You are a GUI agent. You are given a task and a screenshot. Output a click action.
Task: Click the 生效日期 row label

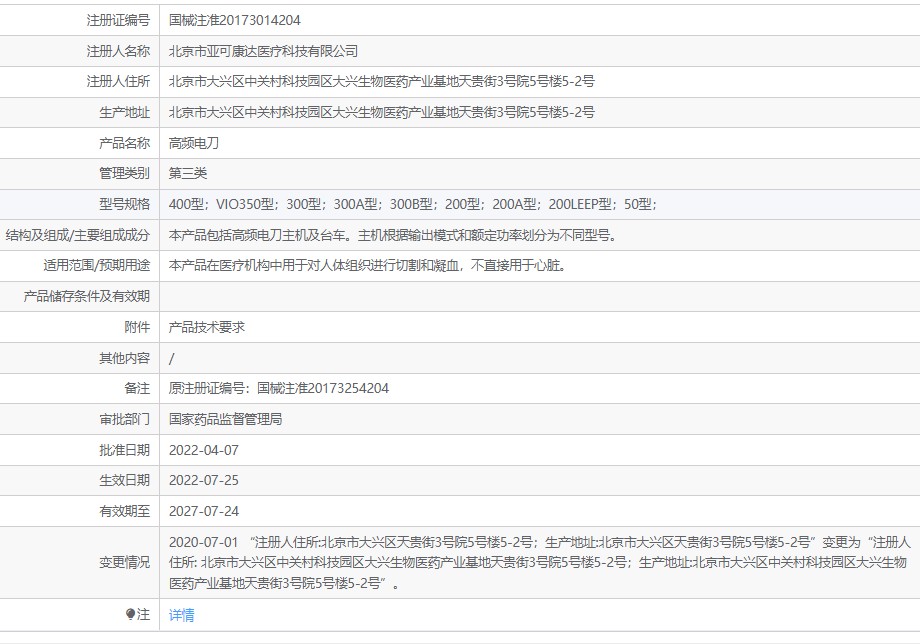coord(124,480)
